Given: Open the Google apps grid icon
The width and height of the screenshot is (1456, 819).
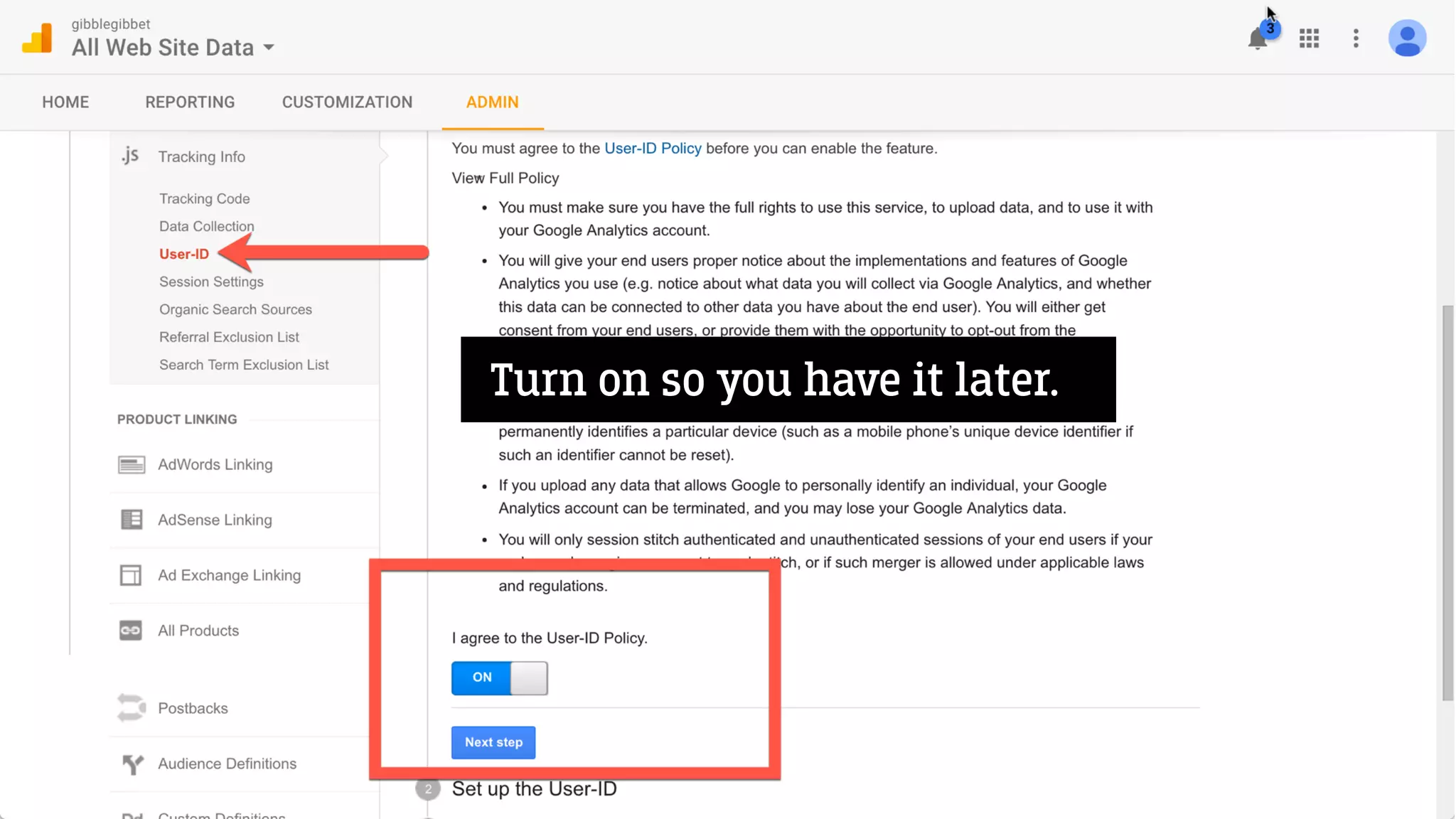Looking at the screenshot, I should 1309,38.
